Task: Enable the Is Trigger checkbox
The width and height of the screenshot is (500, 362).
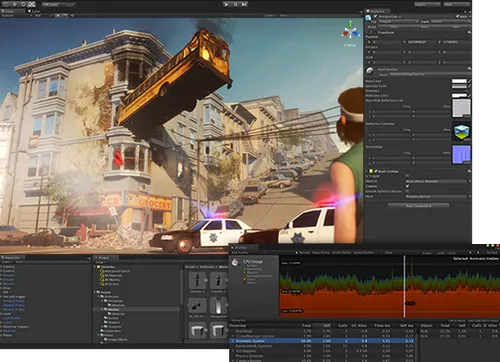Action: tap(407, 176)
